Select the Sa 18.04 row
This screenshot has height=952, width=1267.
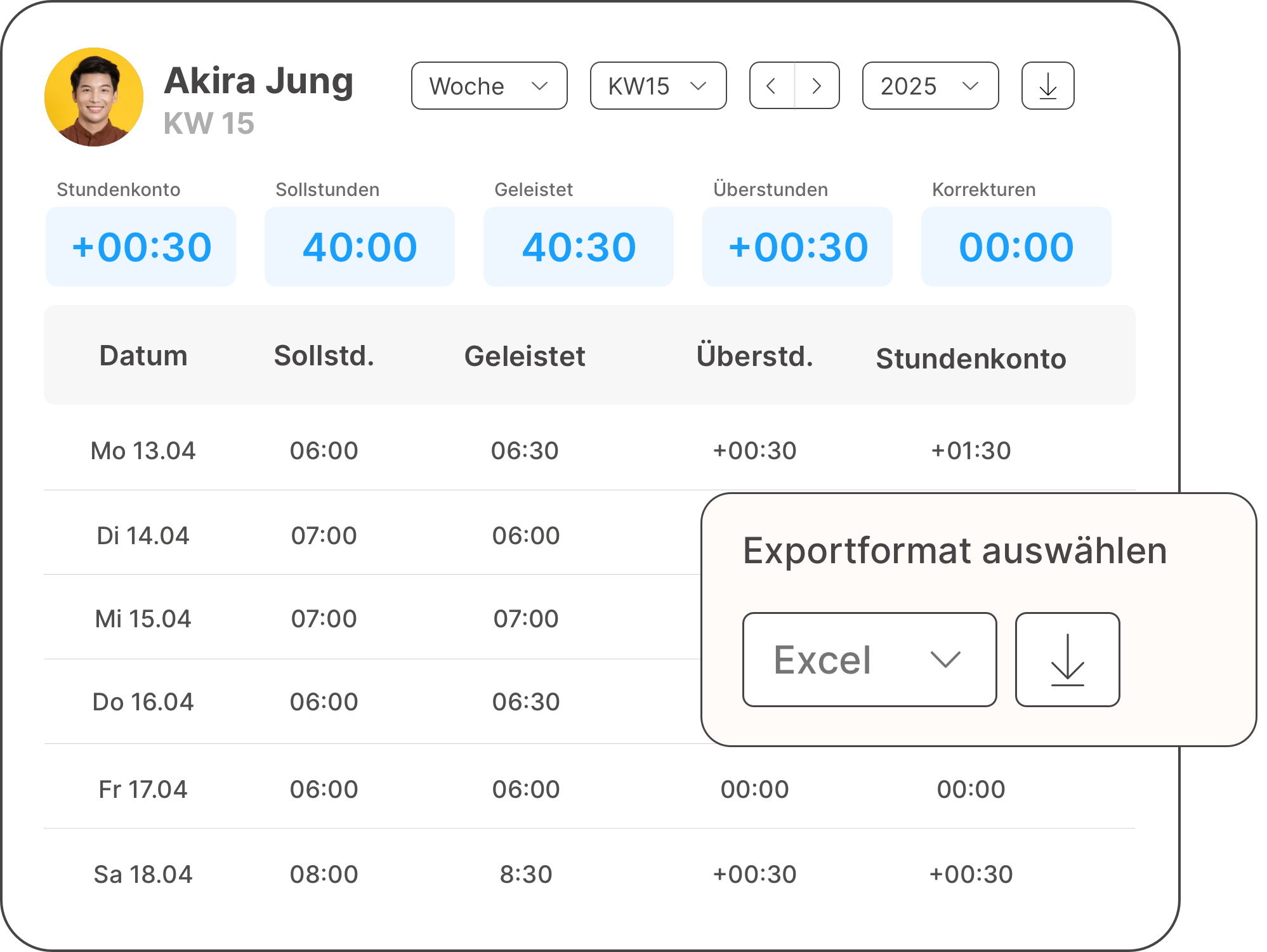(143, 874)
